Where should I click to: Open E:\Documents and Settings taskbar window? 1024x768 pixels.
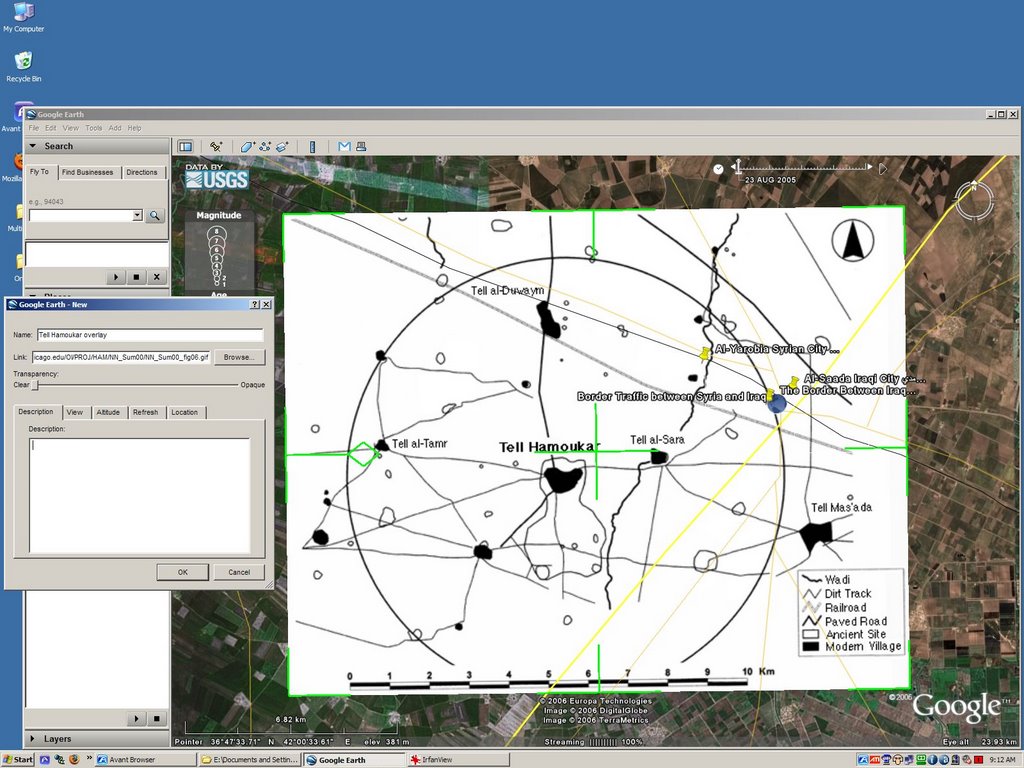point(249,760)
